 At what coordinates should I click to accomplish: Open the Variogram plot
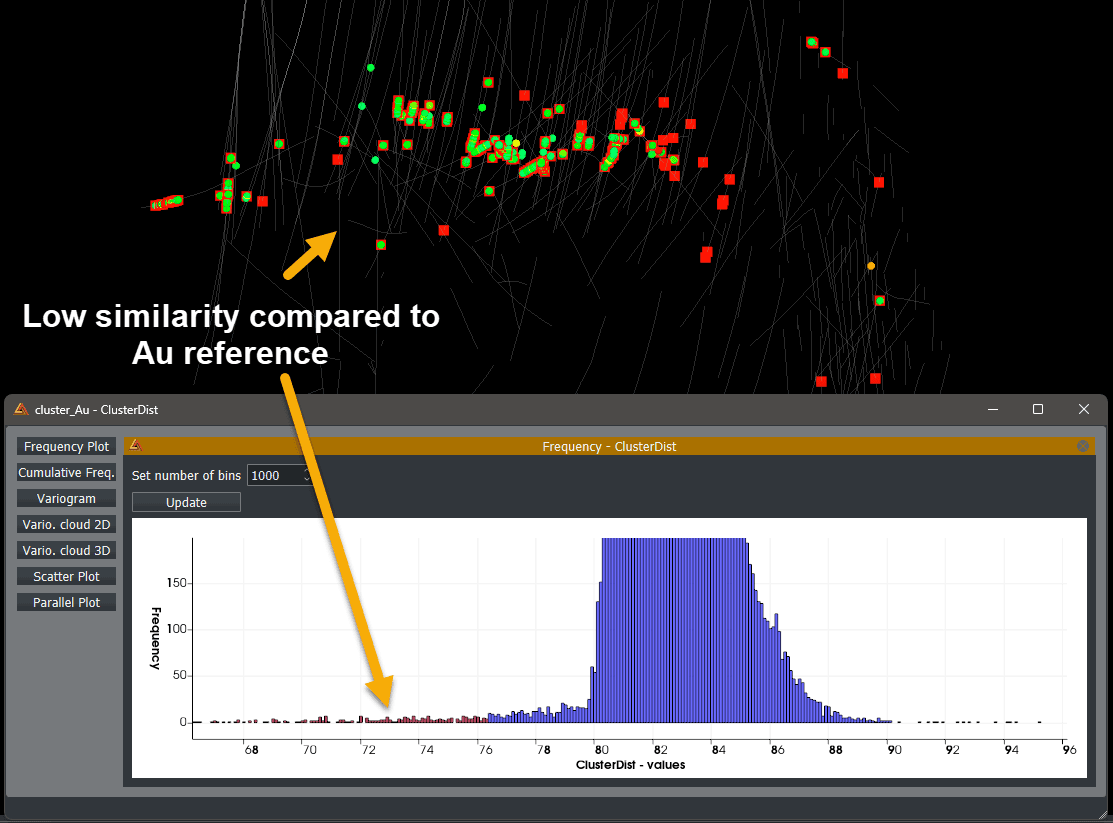click(x=67, y=499)
